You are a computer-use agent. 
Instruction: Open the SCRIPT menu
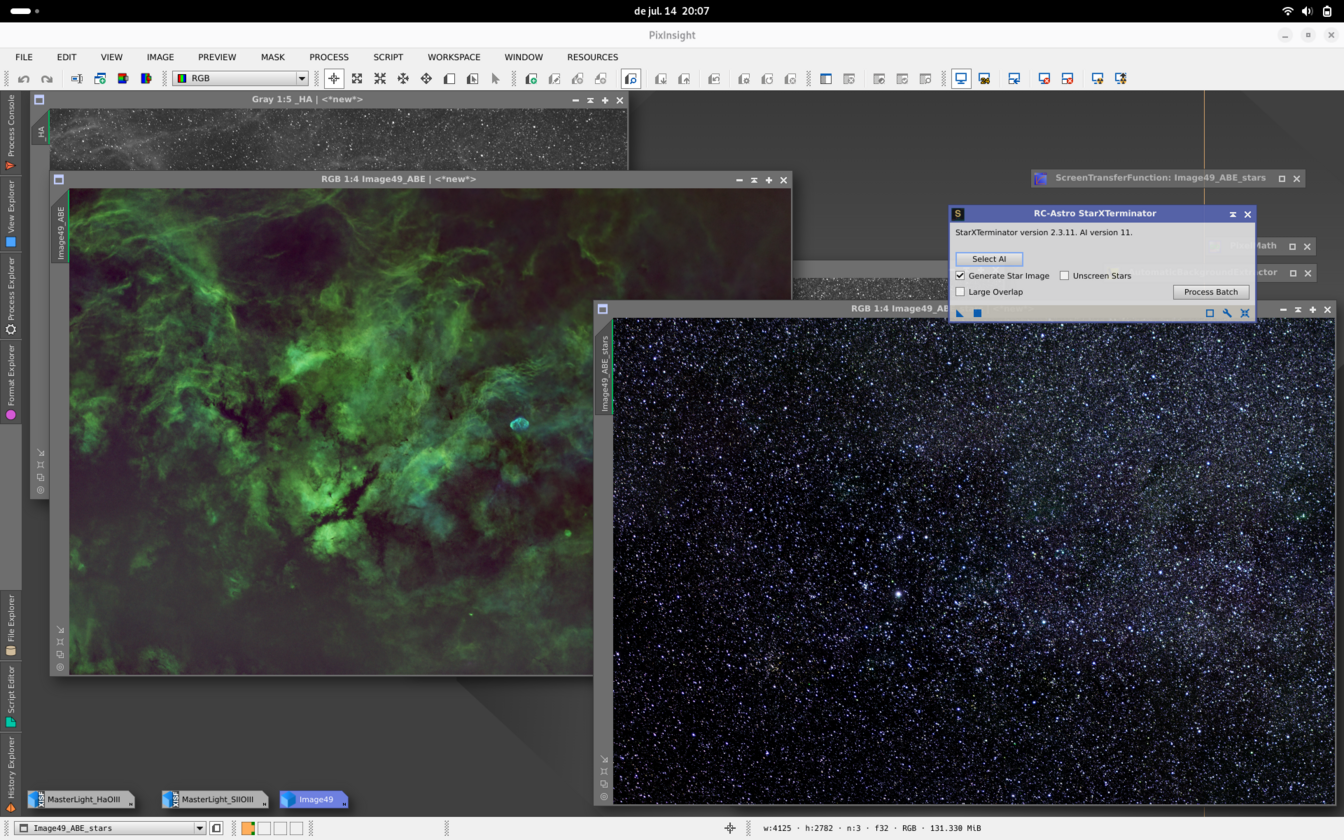(x=388, y=57)
